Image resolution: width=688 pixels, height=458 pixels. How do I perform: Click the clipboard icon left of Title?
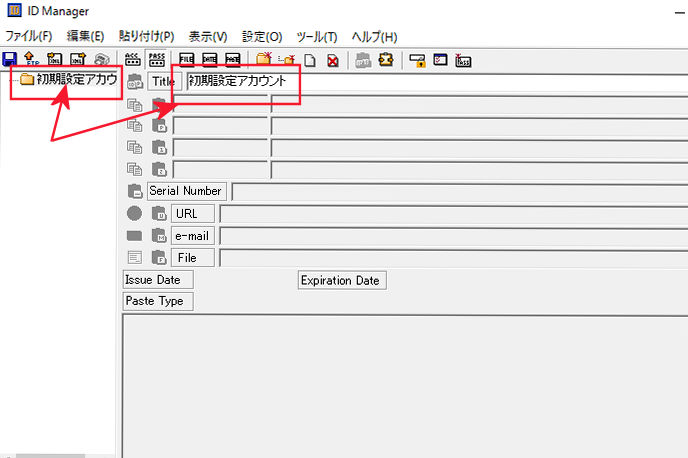(x=135, y=81)
